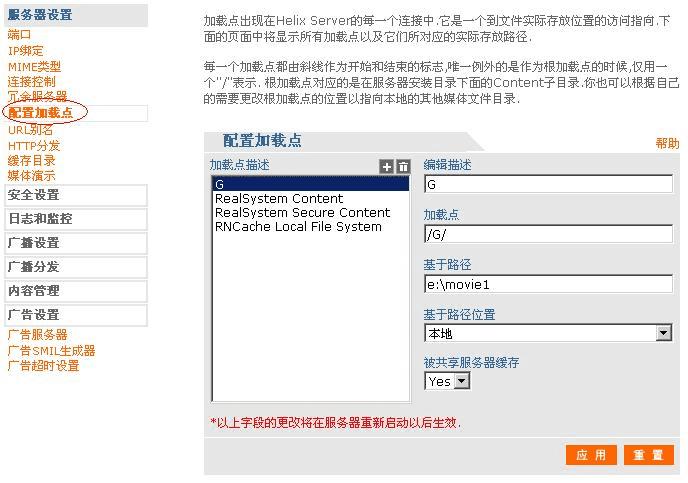Open the 基于路径位置 dropdown

548,333
